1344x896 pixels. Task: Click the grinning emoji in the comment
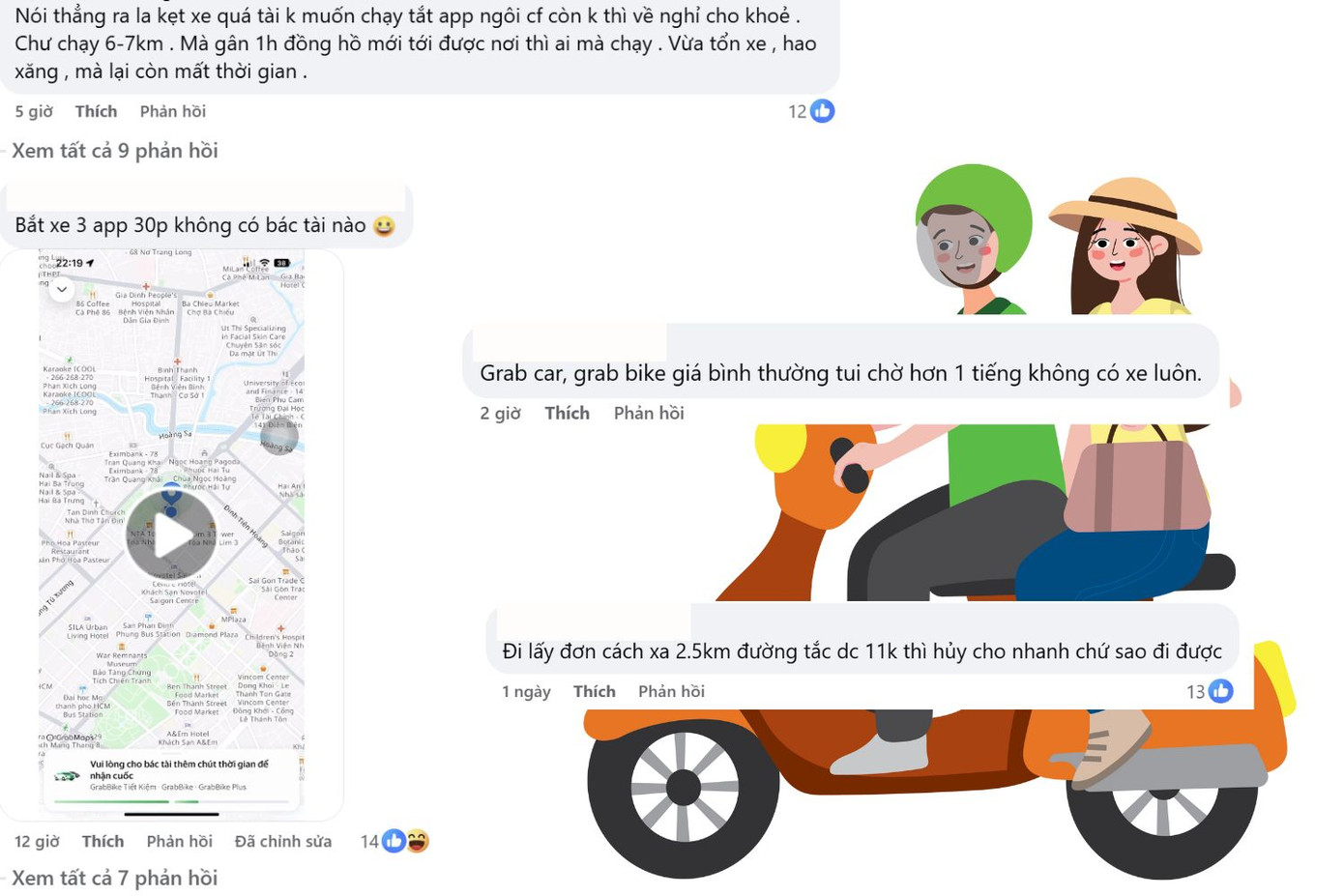pyautogui.click(x=384, y=225)
